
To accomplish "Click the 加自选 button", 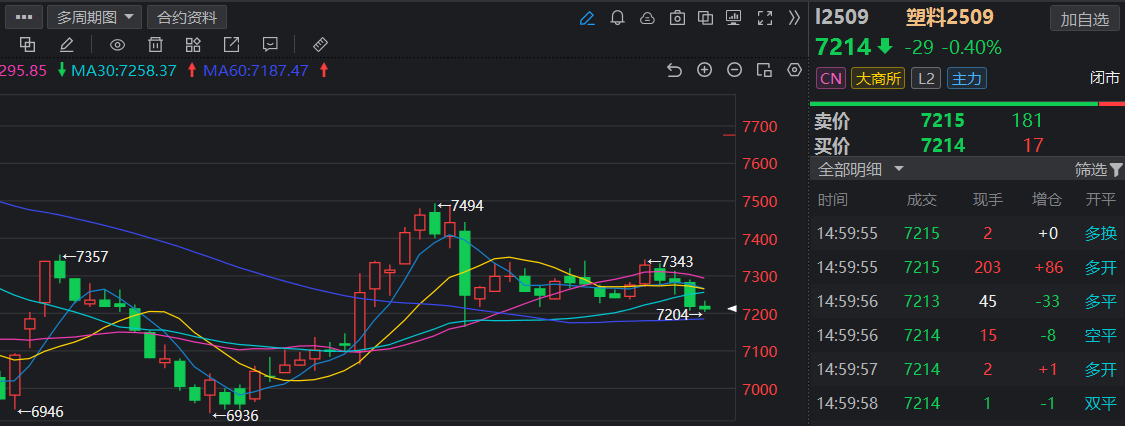I will click(x=1084, y=20).
